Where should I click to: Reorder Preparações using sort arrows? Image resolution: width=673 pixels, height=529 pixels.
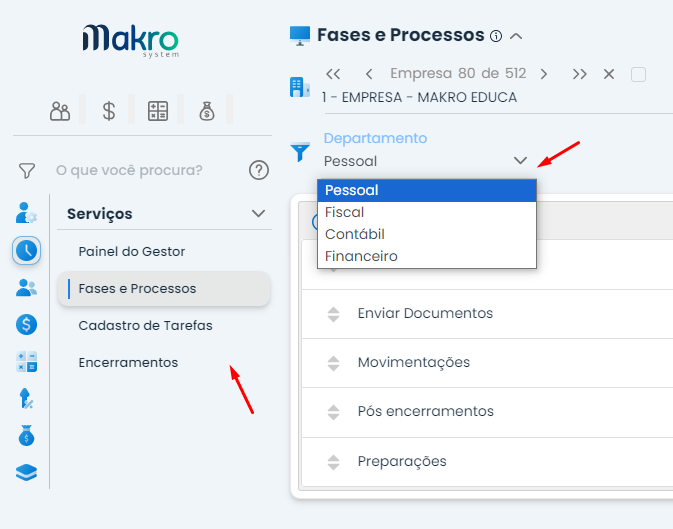(333, 462)
